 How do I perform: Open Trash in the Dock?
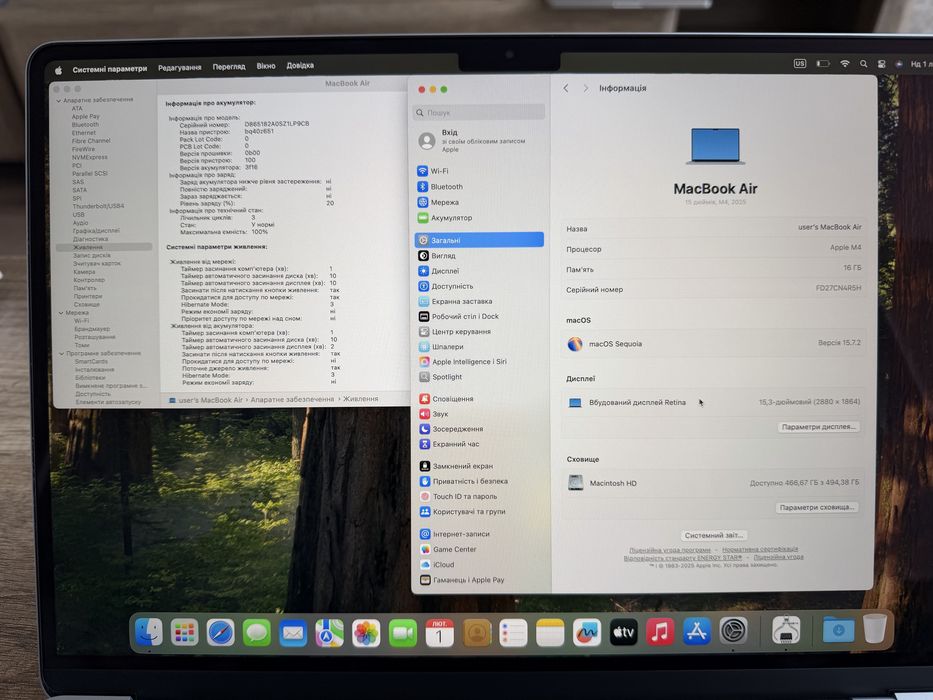click(875, 629)
